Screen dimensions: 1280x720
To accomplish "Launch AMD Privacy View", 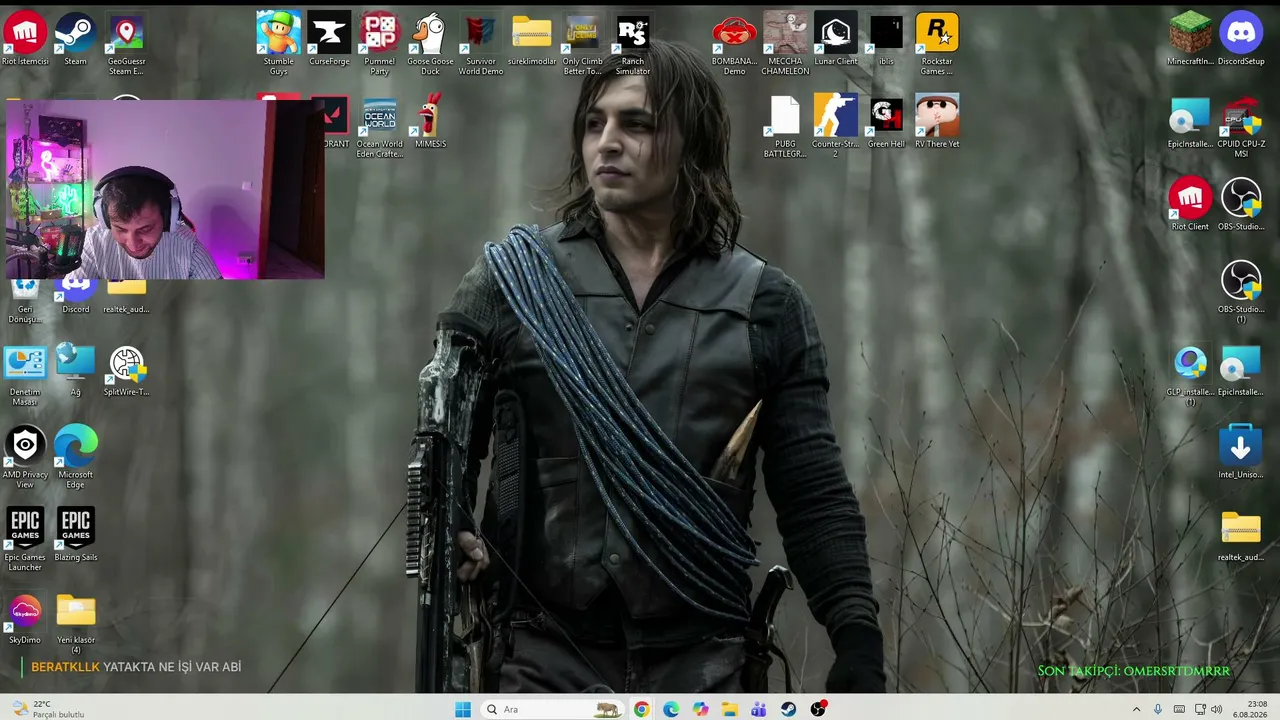I will click(25, 458).
